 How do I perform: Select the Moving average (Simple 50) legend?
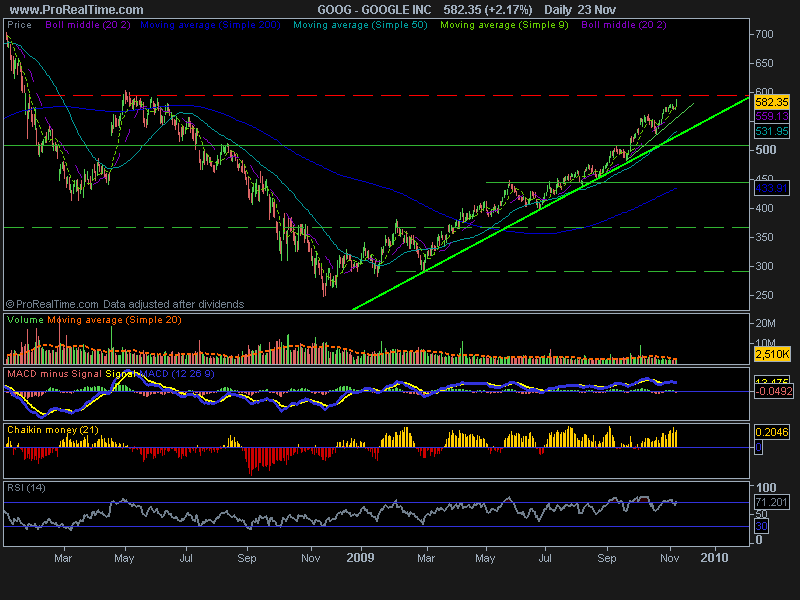click(360, 24)
